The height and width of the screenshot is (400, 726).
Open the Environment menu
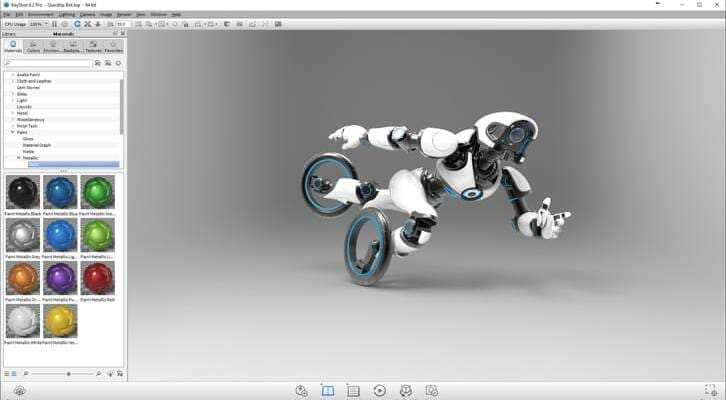coord(41,15)
